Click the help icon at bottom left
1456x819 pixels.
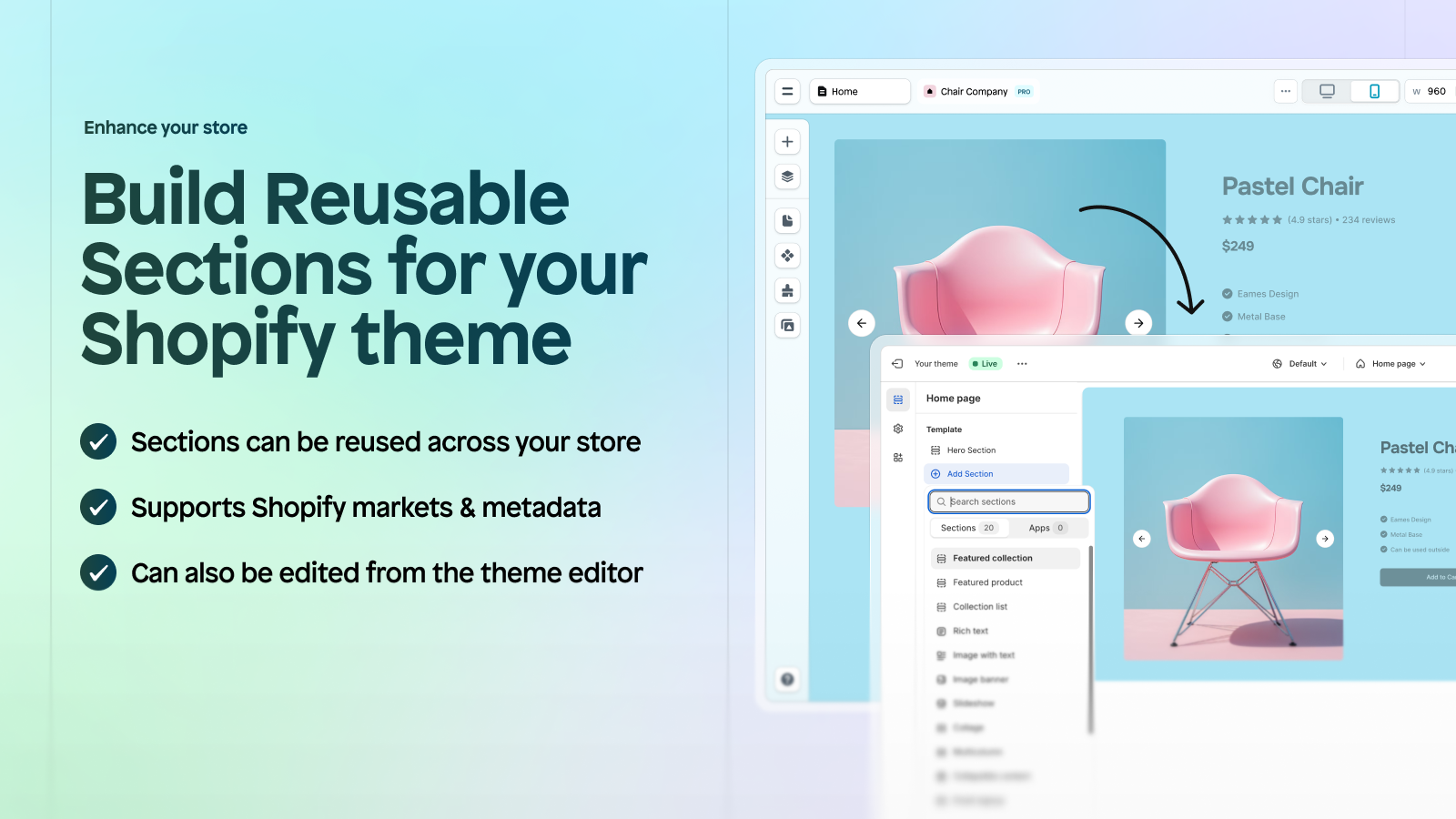point(787,679)
